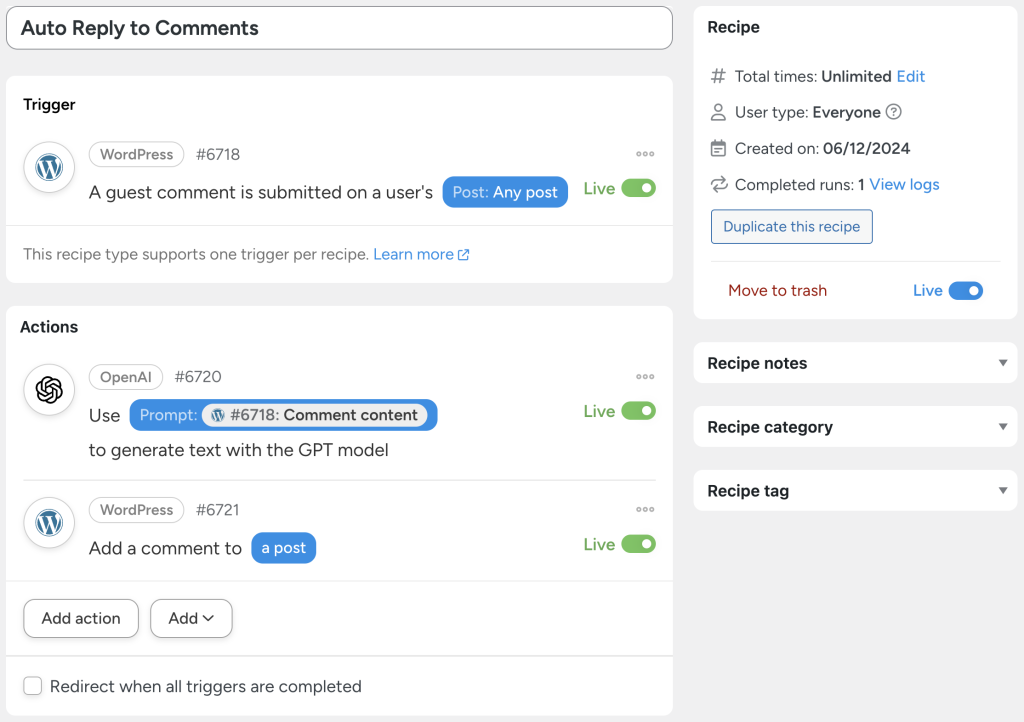Check Redirect when all triggers are completed
The image size is (1024, 722).
[x=32, y=686]
